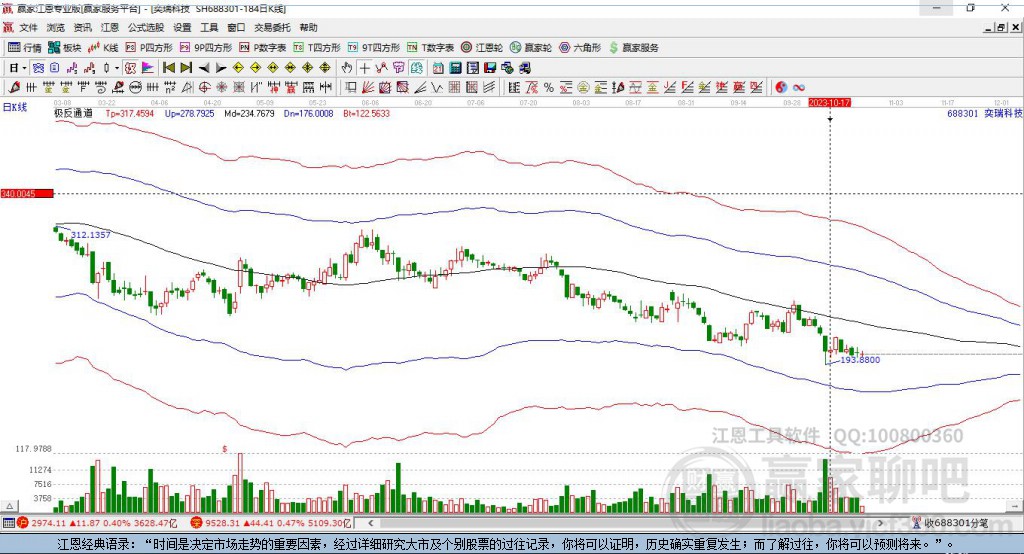
Task: Click the yin-yang taiji icon
Action: point(781,87)
